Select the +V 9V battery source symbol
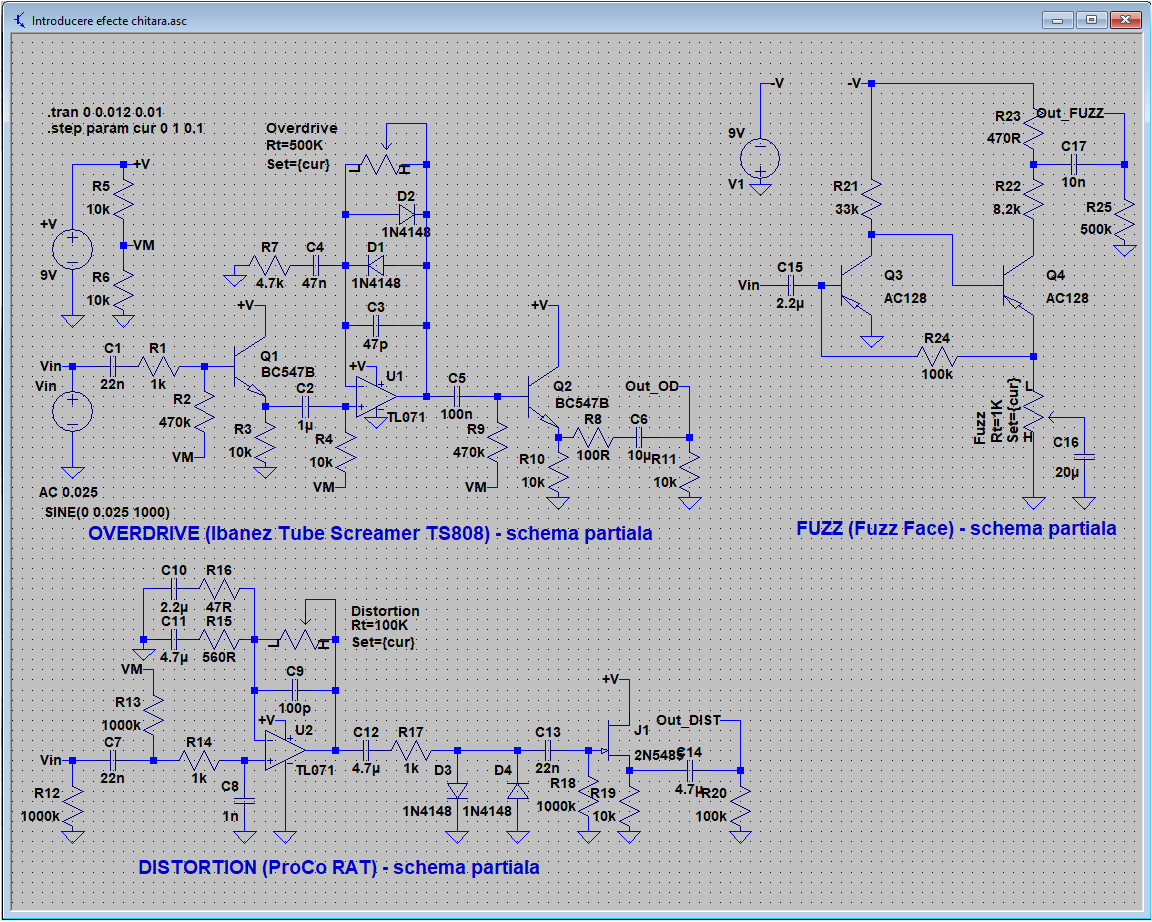 pos(73,249)
